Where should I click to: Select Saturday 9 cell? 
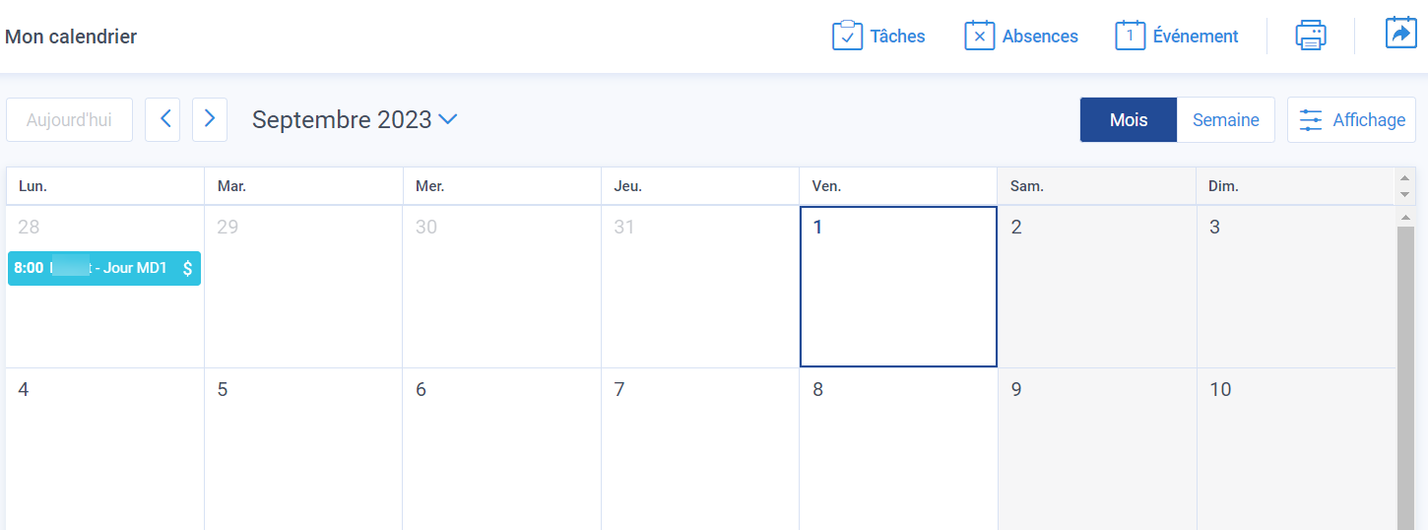pyautogui.click(x=1097, y=449)
